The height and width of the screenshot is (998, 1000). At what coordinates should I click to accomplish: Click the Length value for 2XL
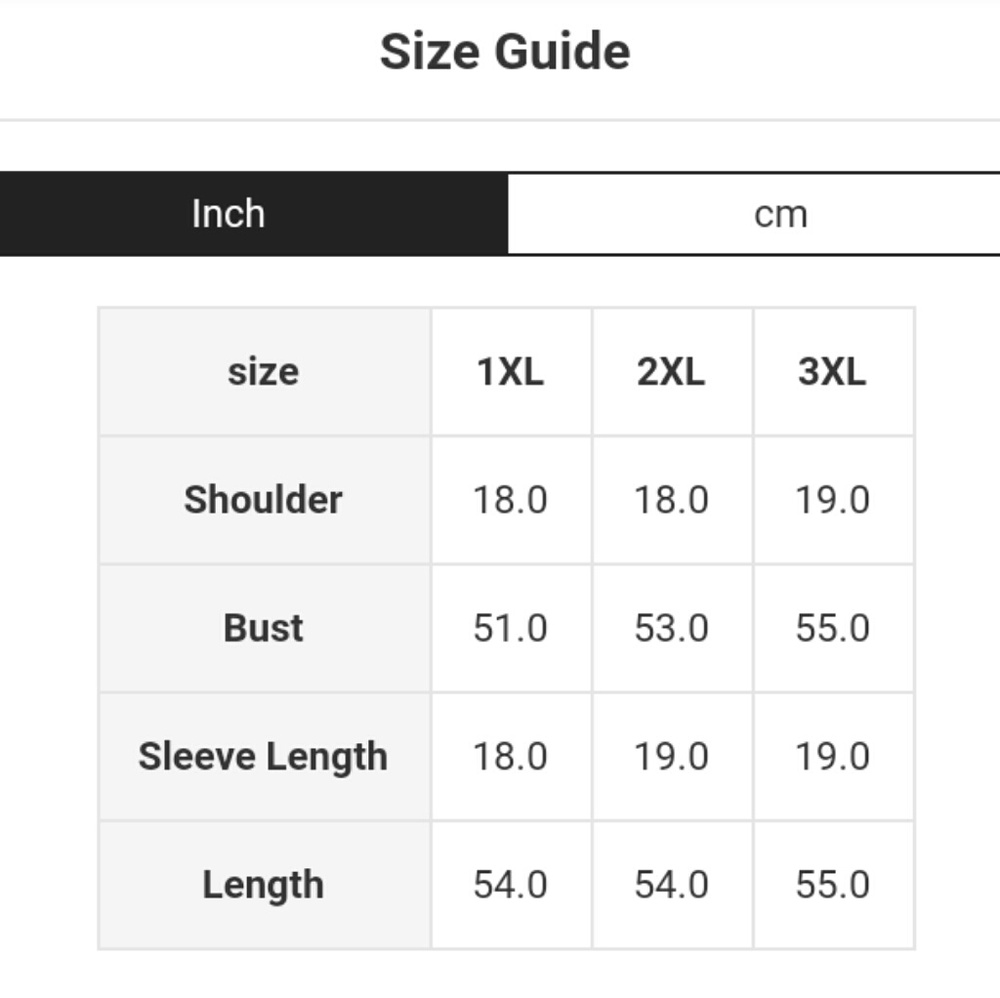pos(671,885)
